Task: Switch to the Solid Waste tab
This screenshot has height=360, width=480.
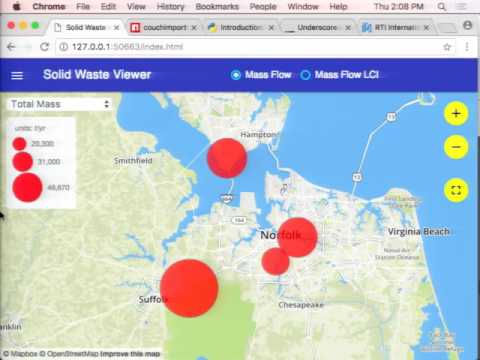Action: pos(86,28)
